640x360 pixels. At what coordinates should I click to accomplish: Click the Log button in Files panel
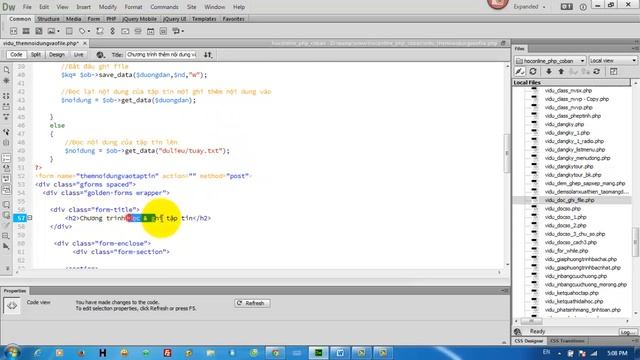pyautogui.click(x=628, y=332)
